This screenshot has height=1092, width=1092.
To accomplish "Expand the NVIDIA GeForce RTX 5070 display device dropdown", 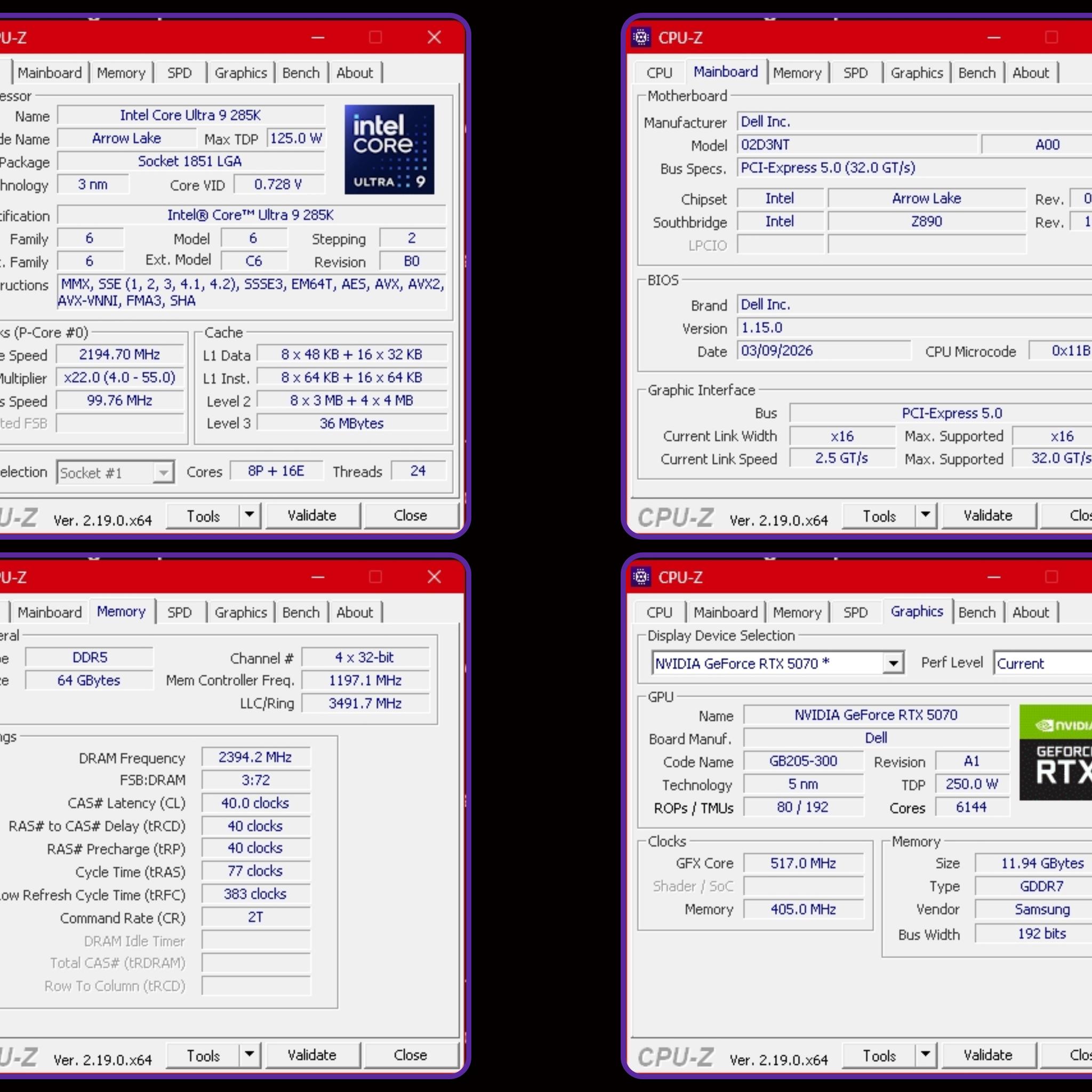I will [893, 663].
